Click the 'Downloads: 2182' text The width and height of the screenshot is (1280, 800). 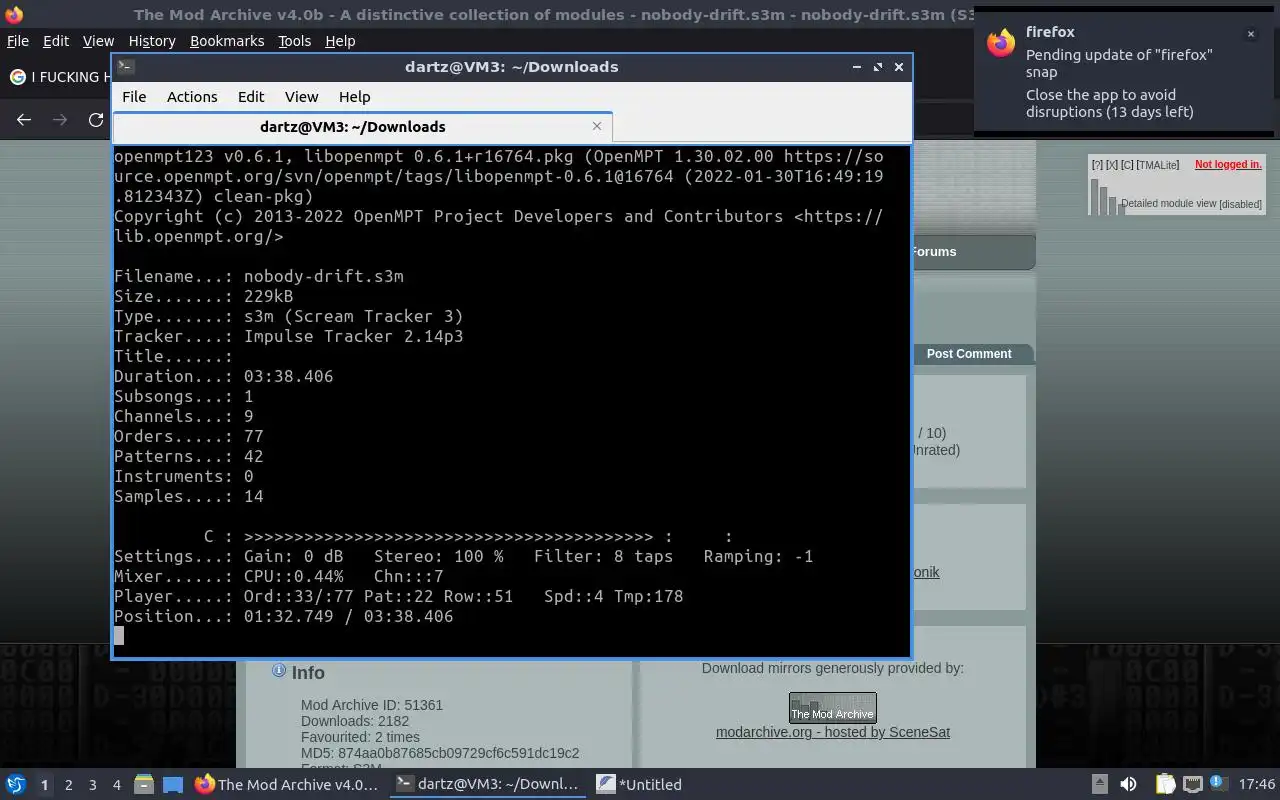point(355,721)
